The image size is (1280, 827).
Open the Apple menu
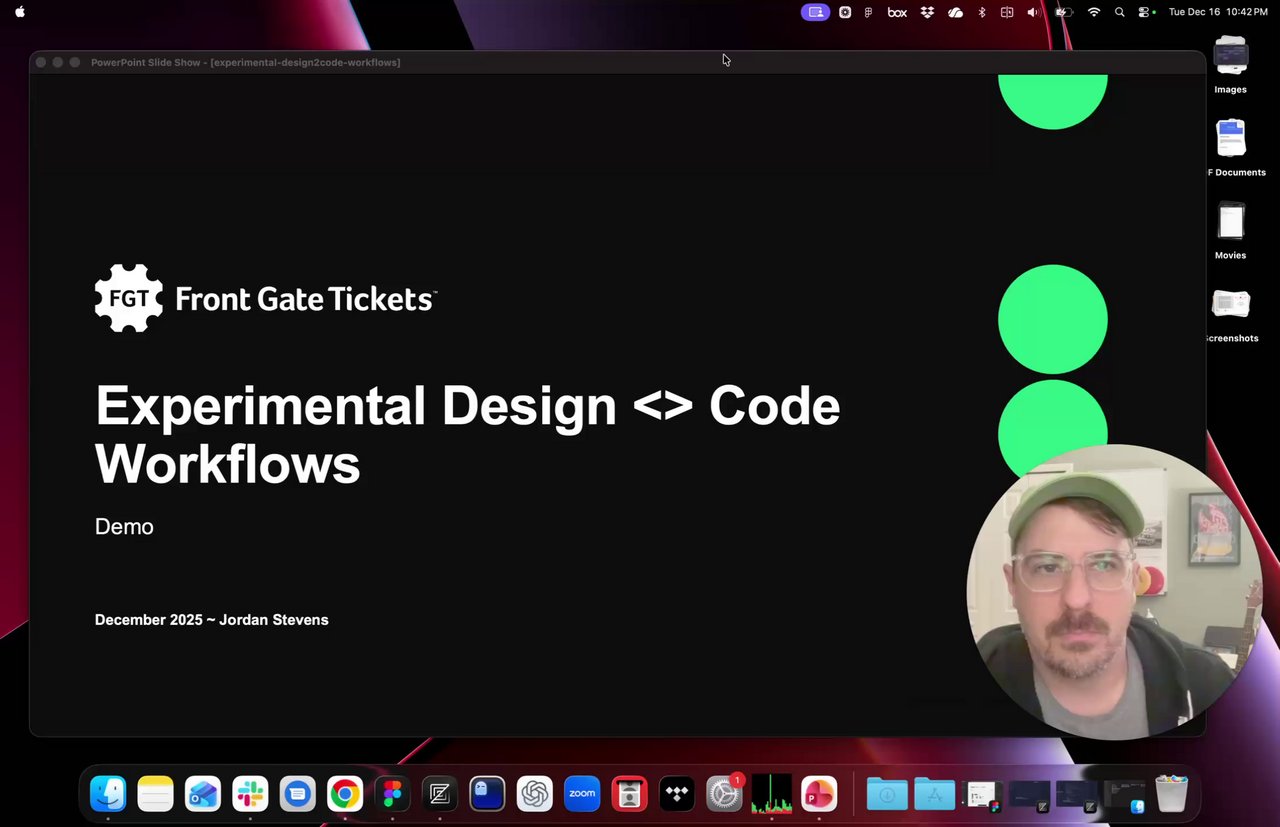coord(20,12)
